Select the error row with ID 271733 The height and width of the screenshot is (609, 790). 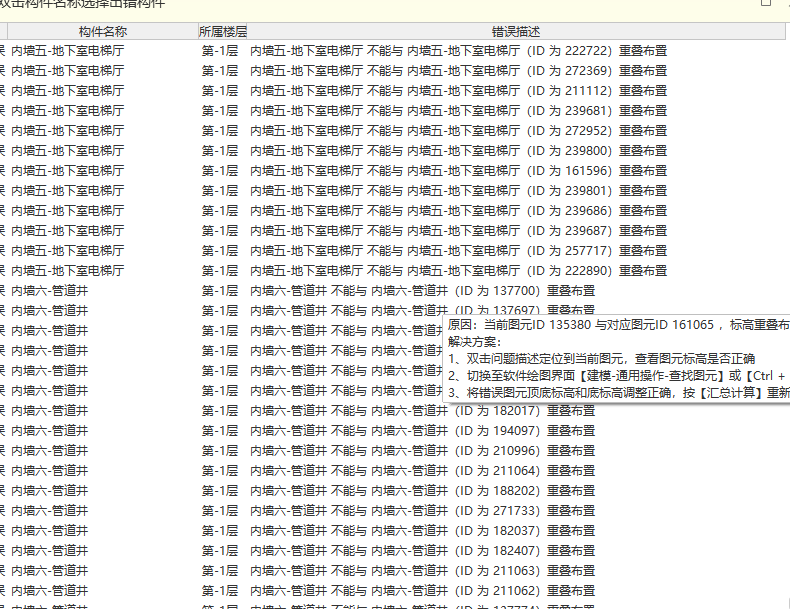point(393,511)
